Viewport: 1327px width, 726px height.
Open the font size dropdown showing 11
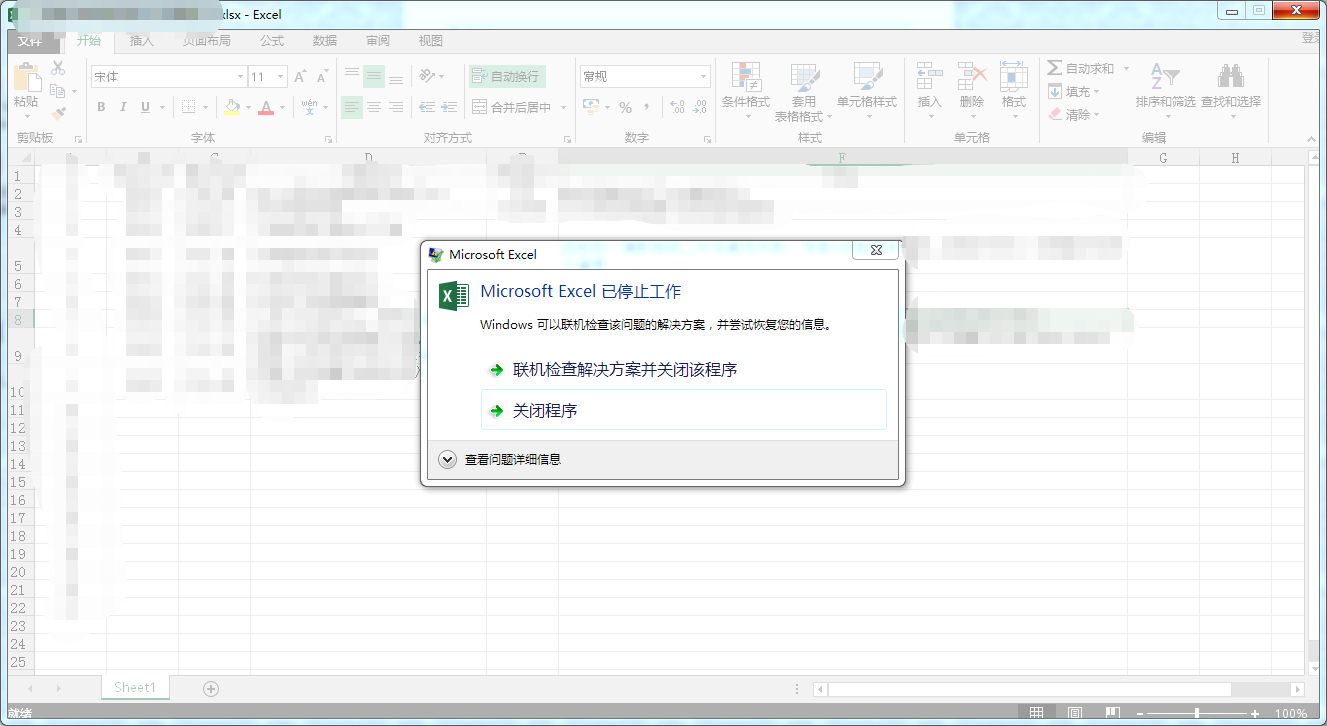(x=281, y=77)
